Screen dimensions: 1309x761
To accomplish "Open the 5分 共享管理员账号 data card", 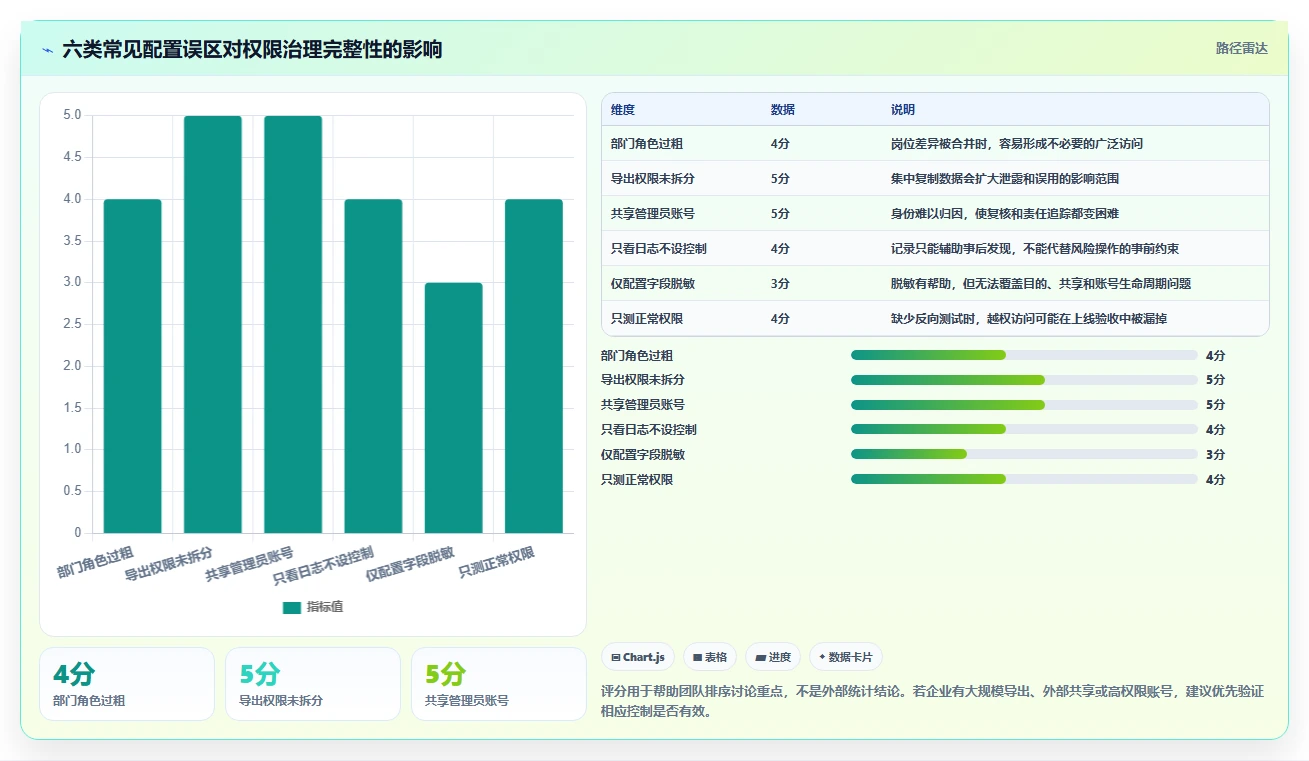I will 499,684.
